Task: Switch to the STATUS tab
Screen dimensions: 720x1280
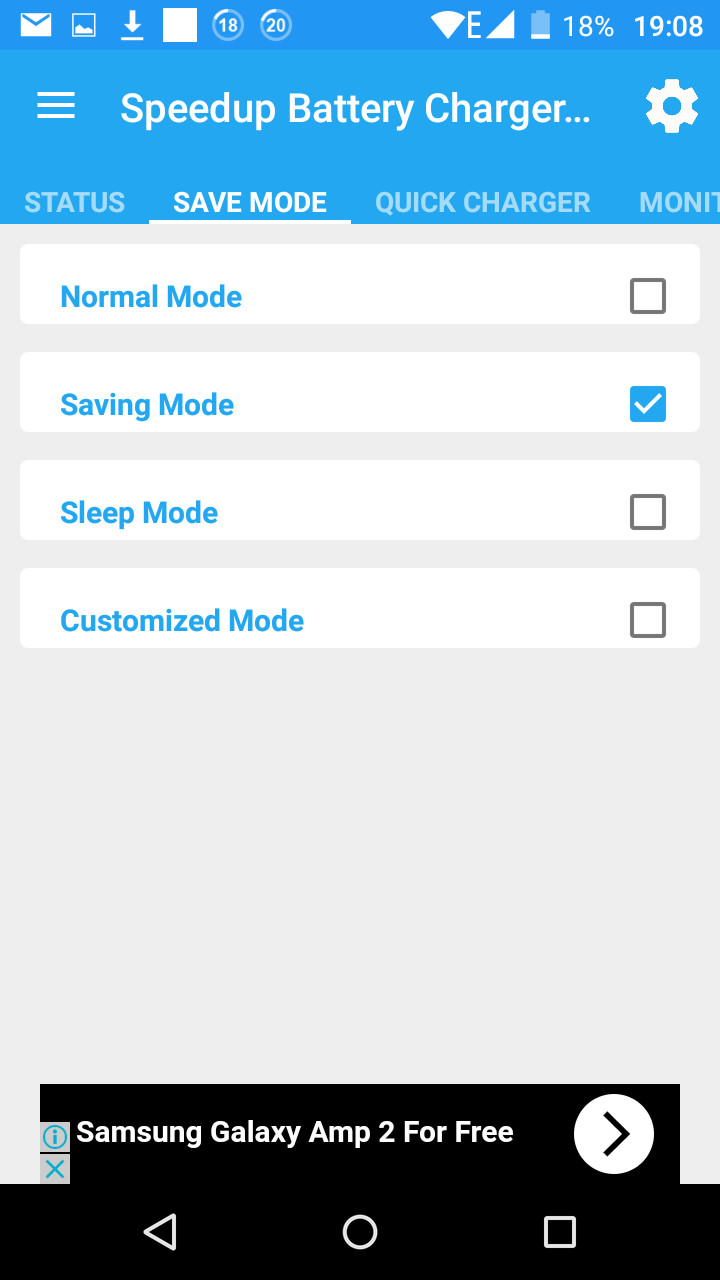Action: (75, 202)
